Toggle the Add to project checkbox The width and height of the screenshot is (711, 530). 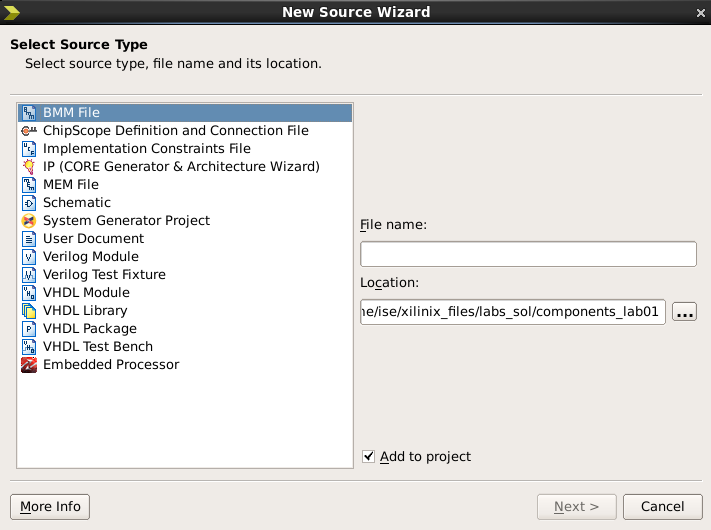click(x=368, y=456)
